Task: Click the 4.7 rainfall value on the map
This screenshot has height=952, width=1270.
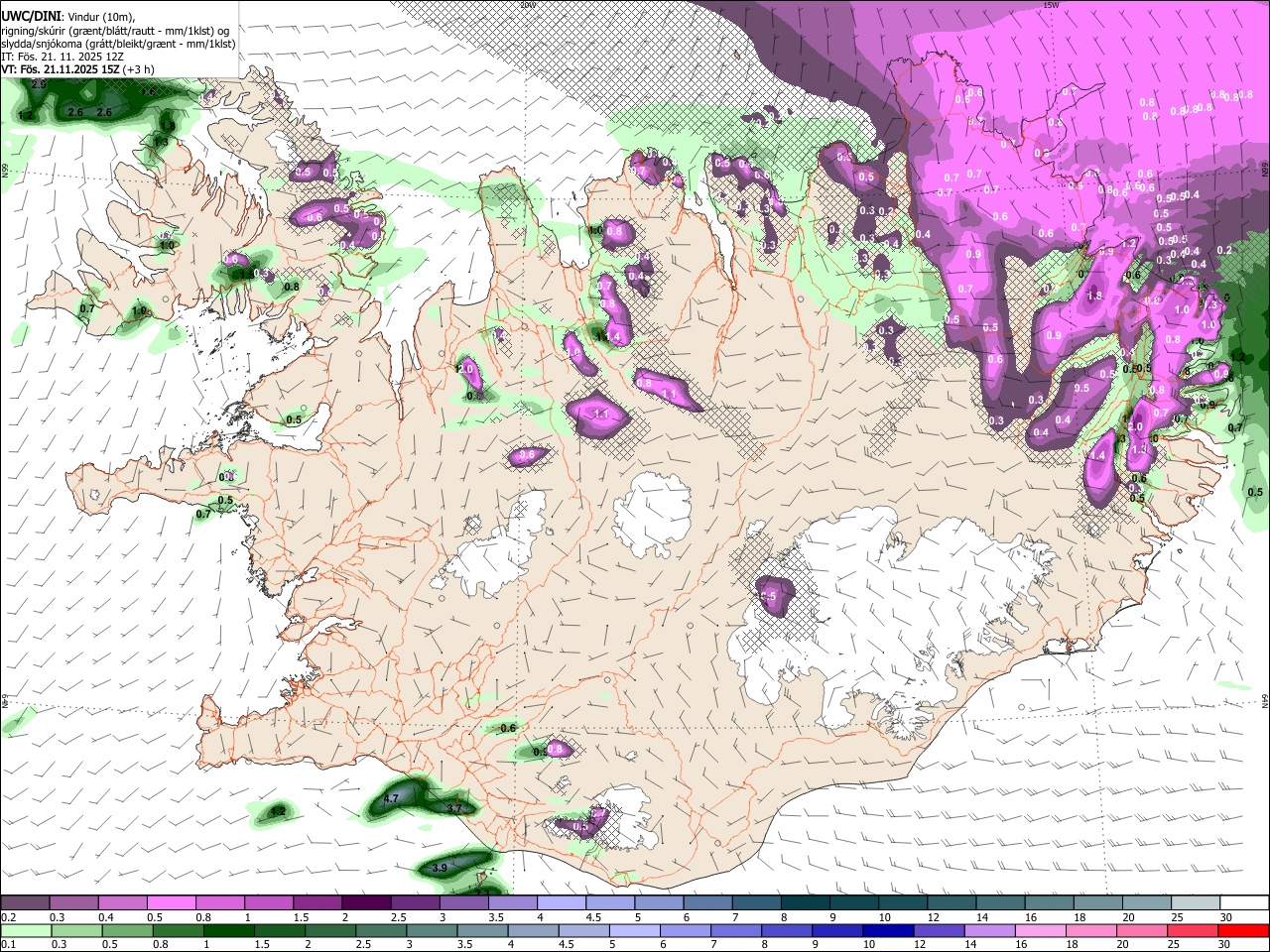Action: [391, 798]
